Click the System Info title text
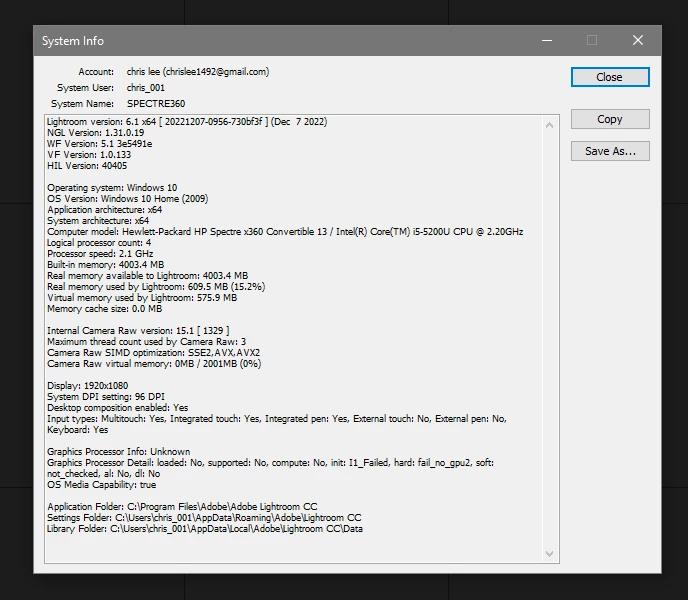This screenshot has width=688, height=600. 73,41
